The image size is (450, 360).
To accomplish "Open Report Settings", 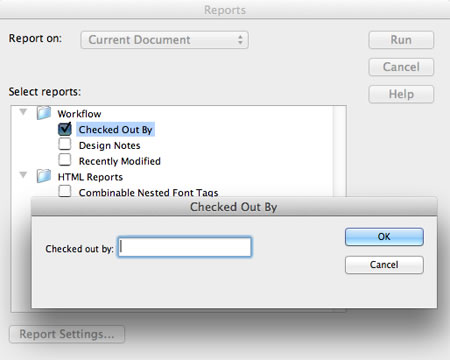I will coord(67,334).
